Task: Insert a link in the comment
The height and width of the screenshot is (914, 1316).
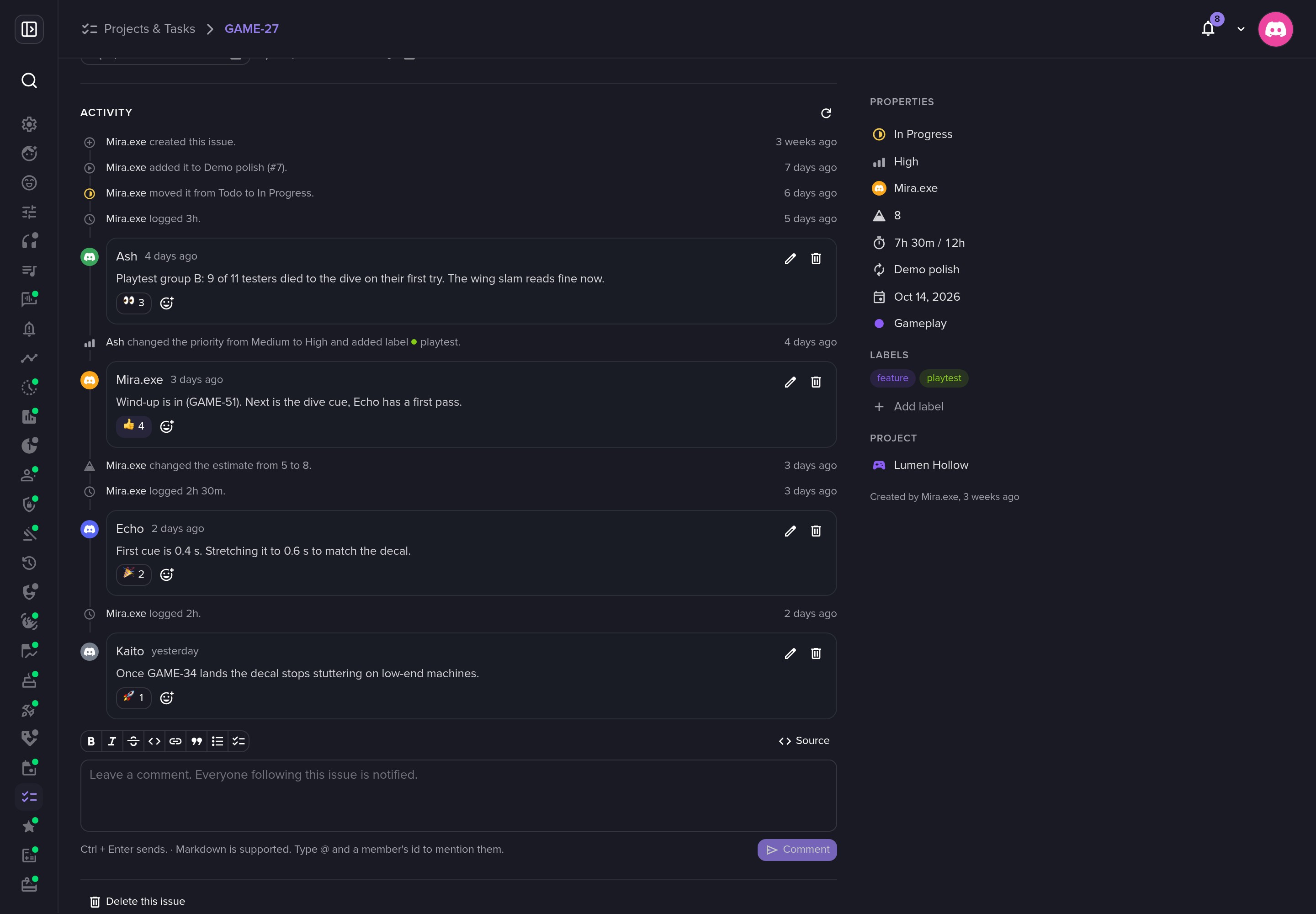Action: 175,741
